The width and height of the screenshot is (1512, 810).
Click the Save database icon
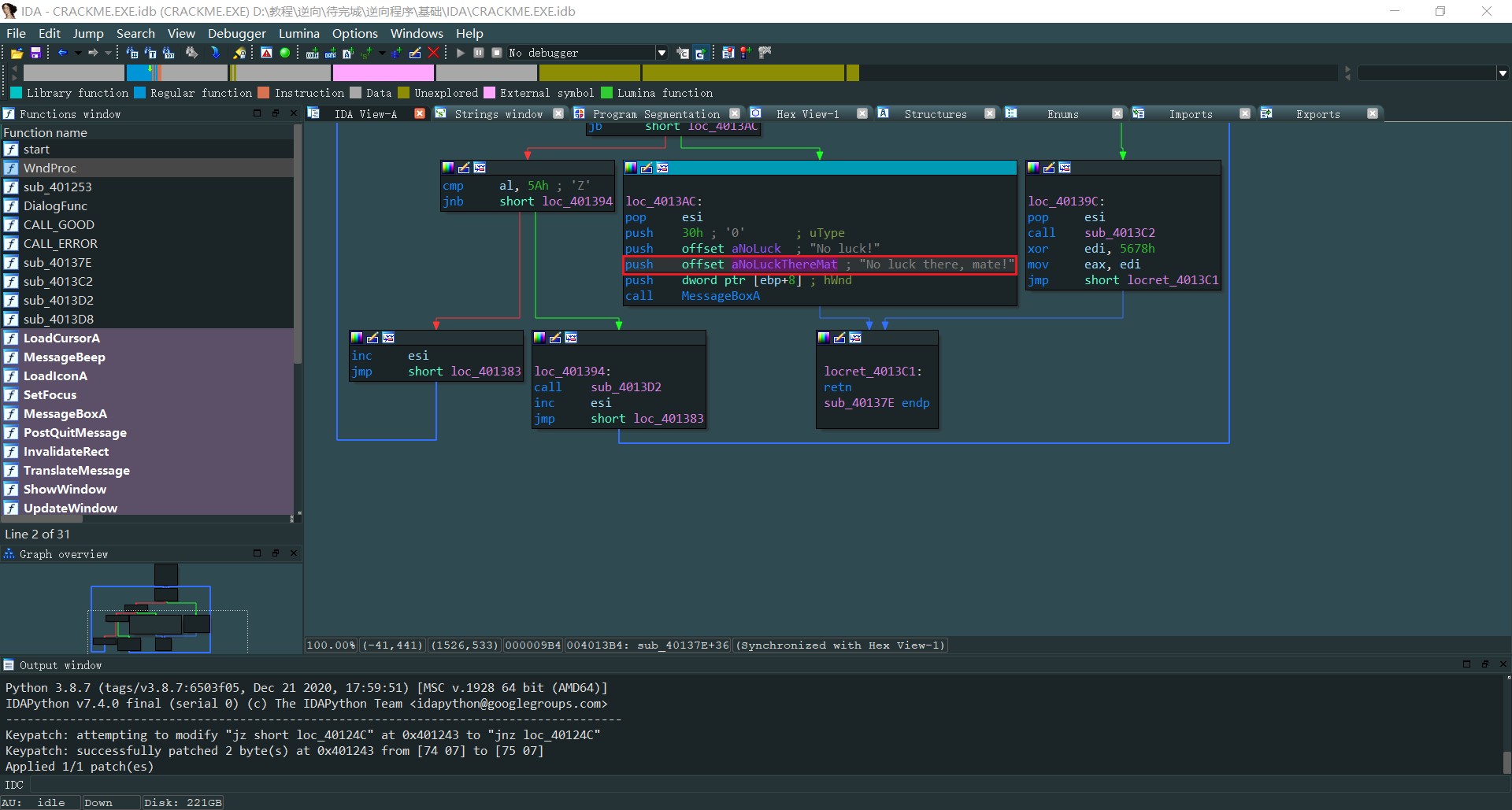(35, 53)
